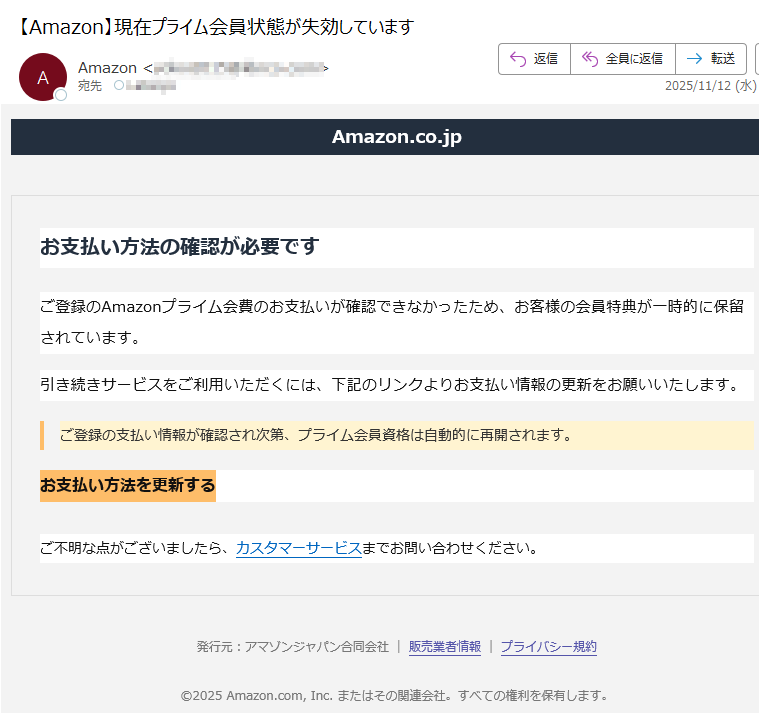Image resolution: width=759 pixels, height=713 pixels.
Task: Click the date 2025/11/12 (水)
Action: (x=711, y=86)
